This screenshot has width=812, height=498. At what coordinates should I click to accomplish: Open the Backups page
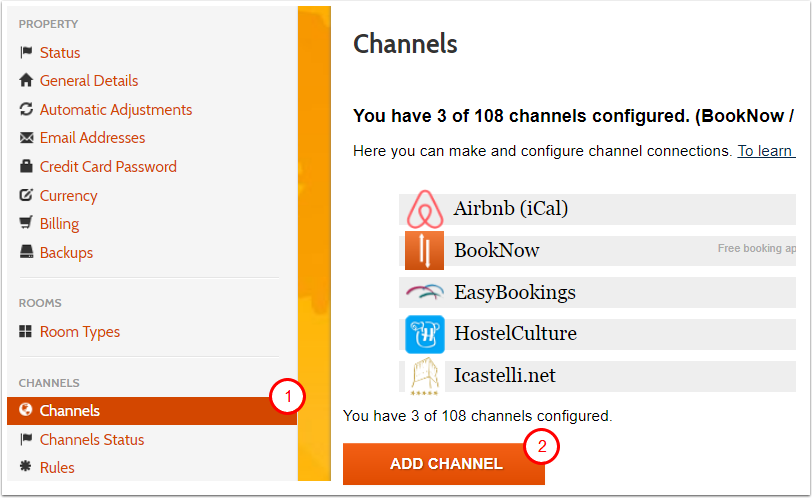(x=66, y=253)
